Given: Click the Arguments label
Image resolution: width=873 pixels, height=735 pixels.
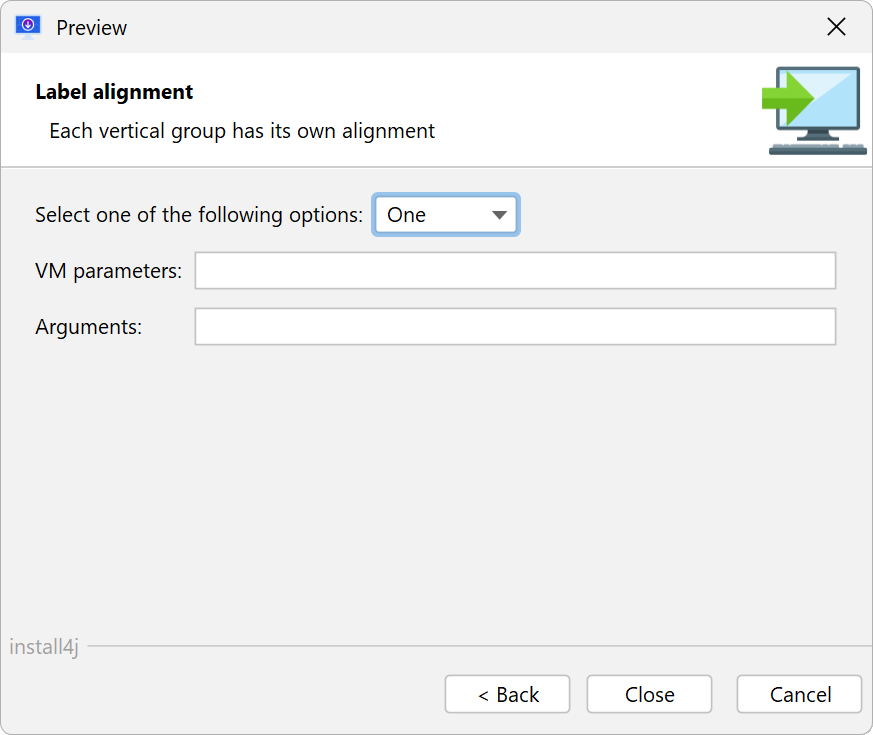Looking at the screenshot, I should 89,327.
